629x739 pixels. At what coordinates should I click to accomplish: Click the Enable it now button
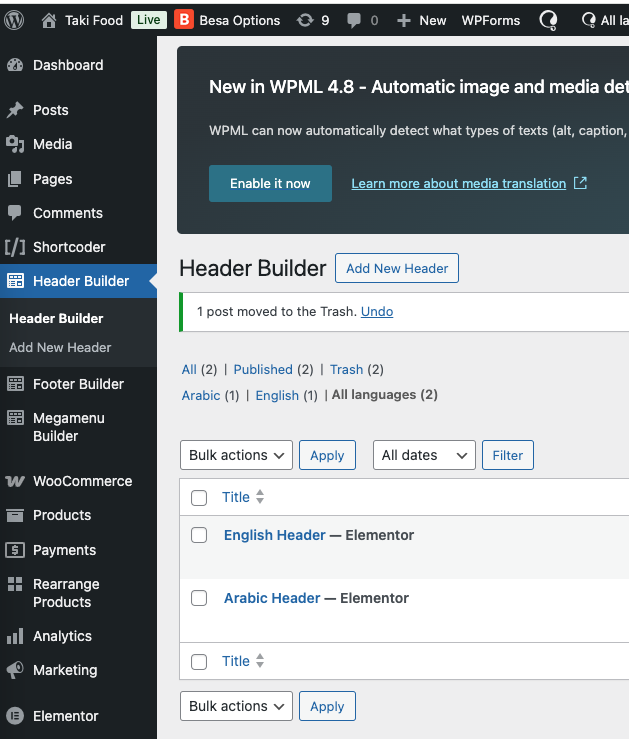270,183
